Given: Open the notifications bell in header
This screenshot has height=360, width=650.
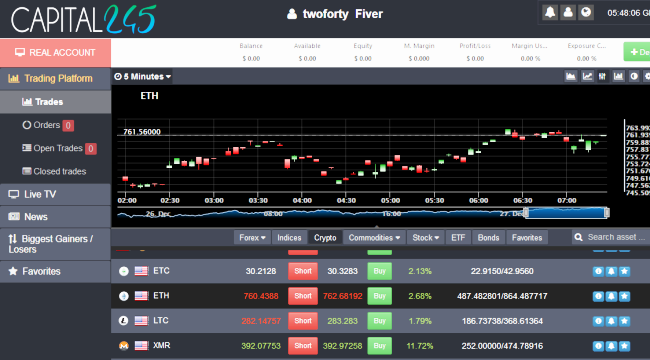Looking at the screenshot, I should point(550,12).
